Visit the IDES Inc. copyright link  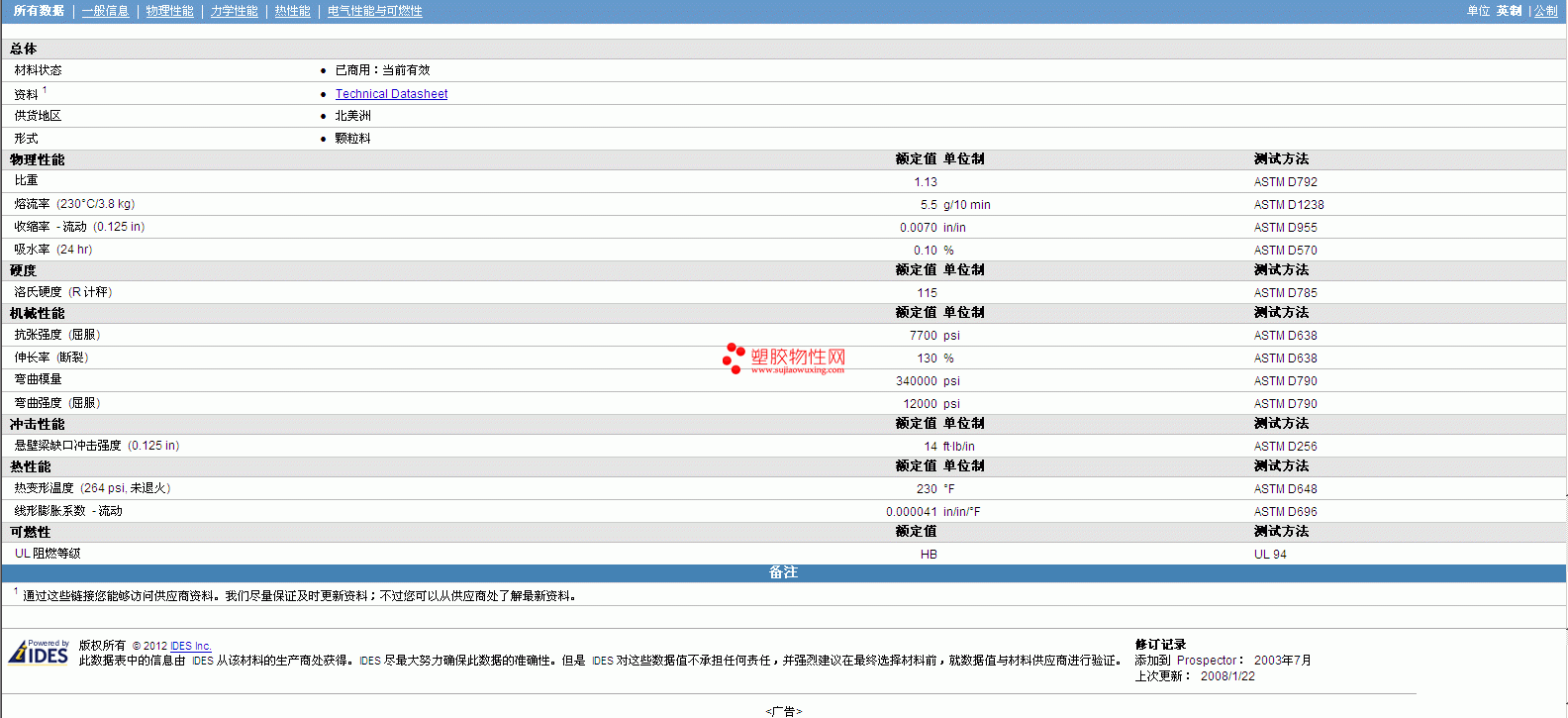tap(191, 646)
